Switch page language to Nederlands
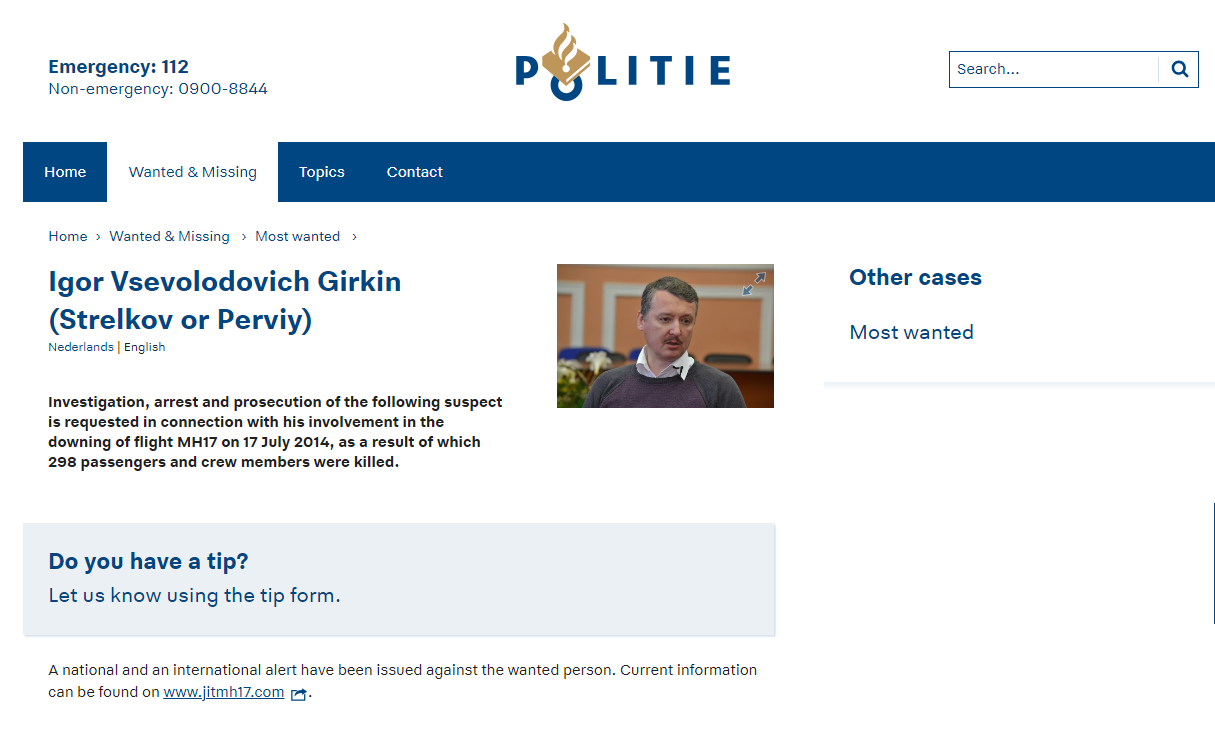Image resolution: width=1215 pixels, height=733 pixels. click(x=81, y=347)
